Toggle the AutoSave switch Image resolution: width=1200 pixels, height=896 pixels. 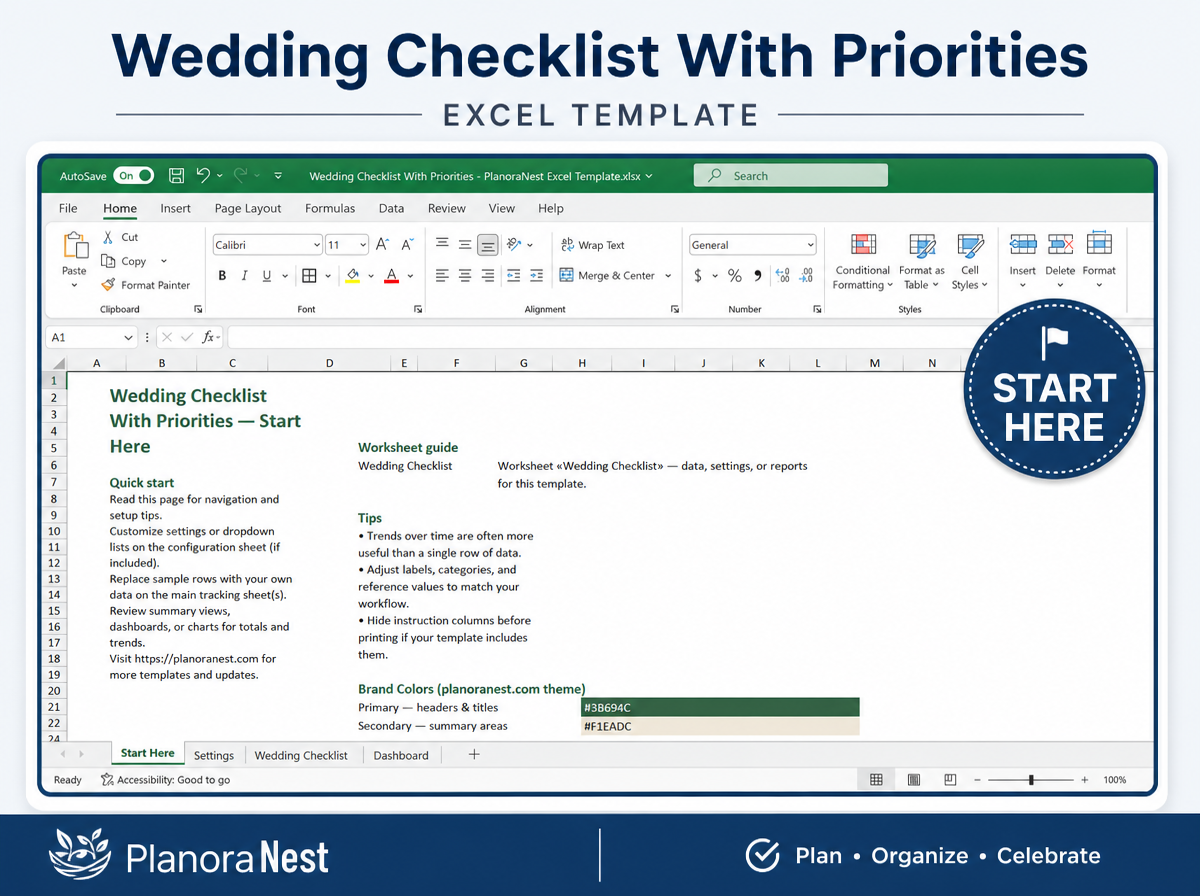pyautogui.click(x=133, y=175)
